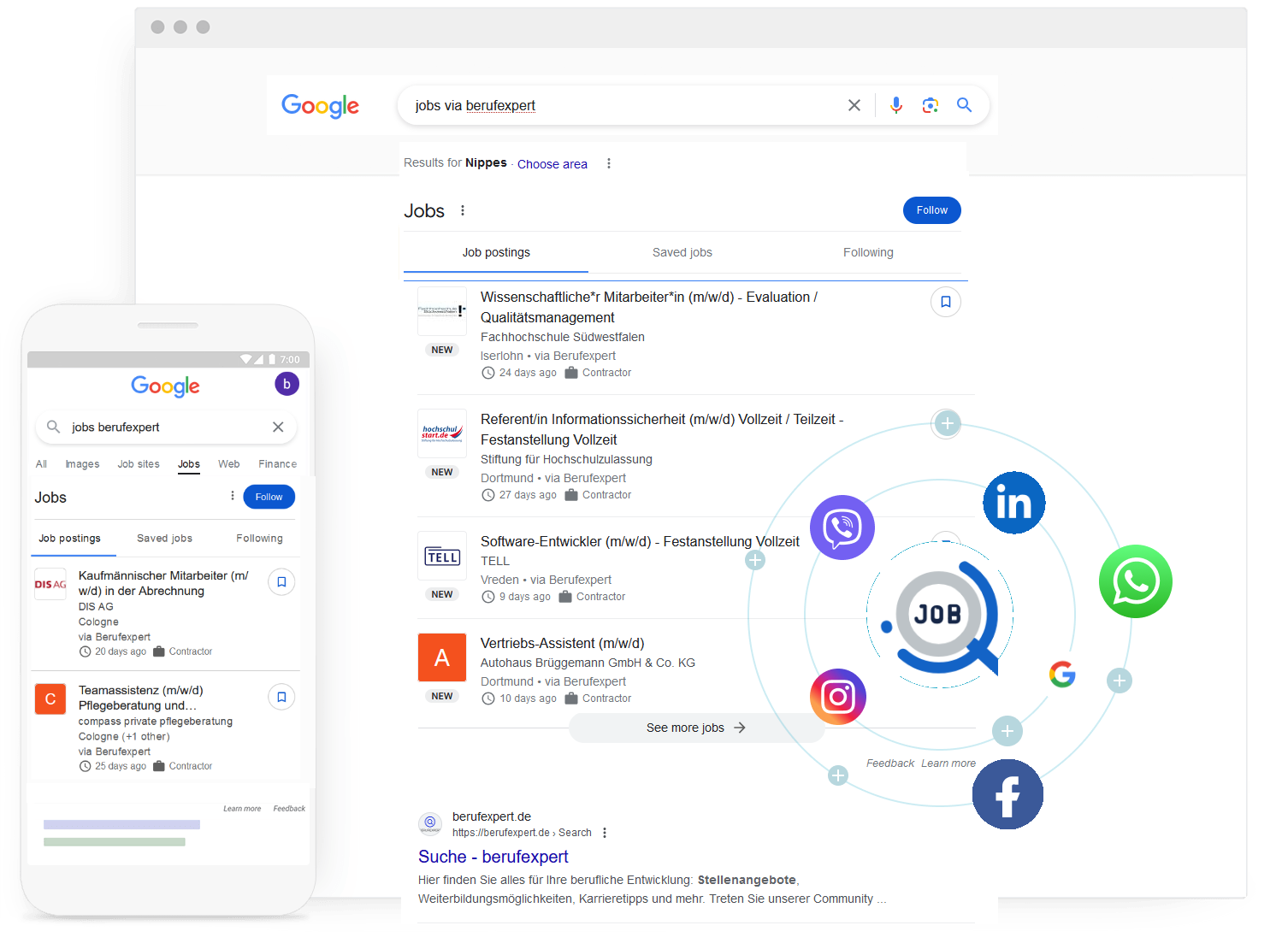1288x949 pixels.
Task: Open Wissenschaftliche*r Mitarbeiter*in job title
Action: pyautogui.click(x=649, y=307)
